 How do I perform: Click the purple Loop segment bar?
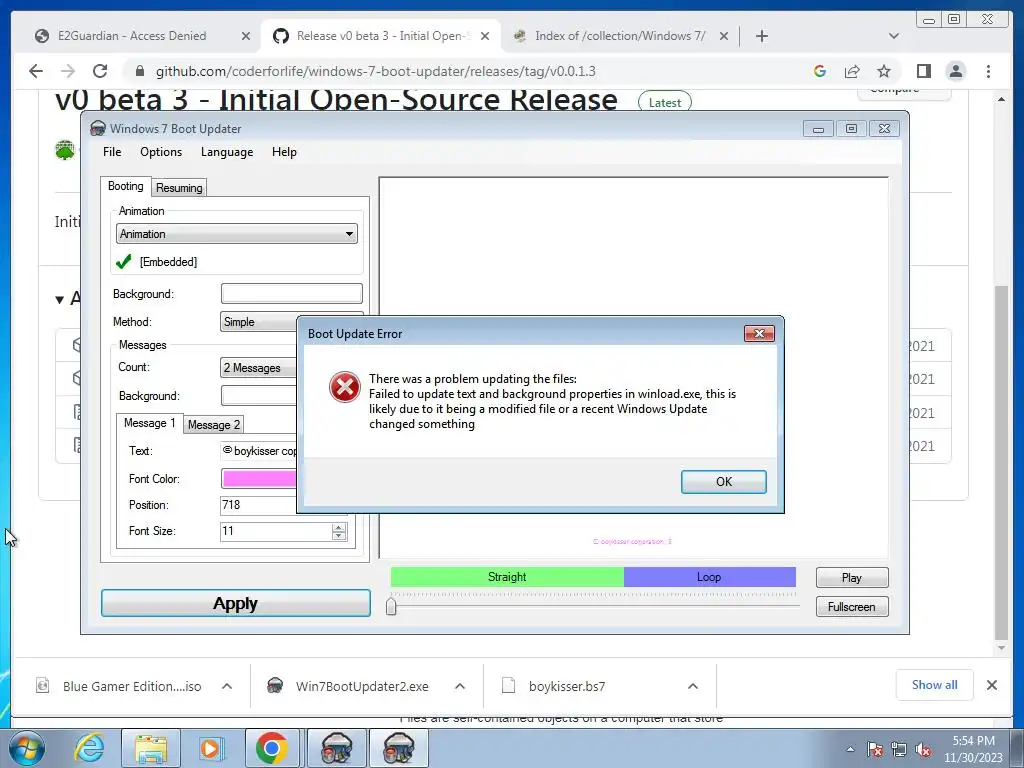(x=710, y=577)
